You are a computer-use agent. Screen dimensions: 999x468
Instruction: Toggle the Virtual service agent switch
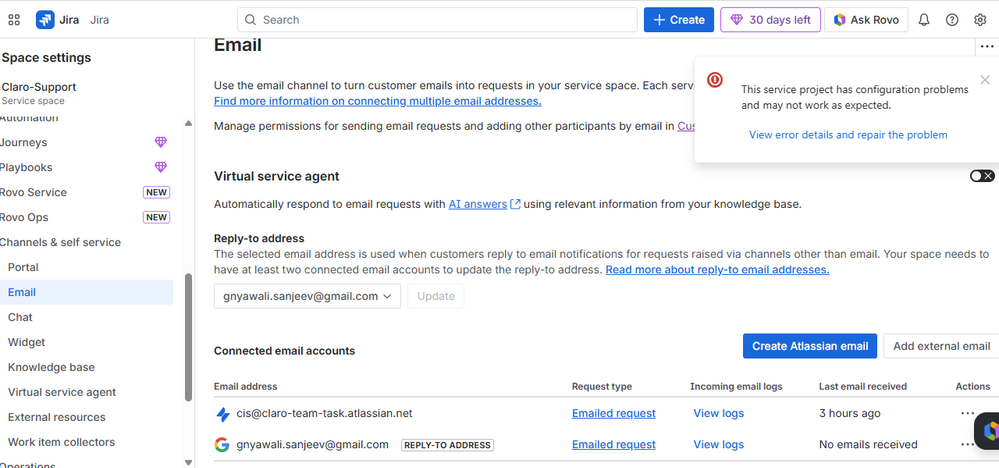[x=982, y=176]
